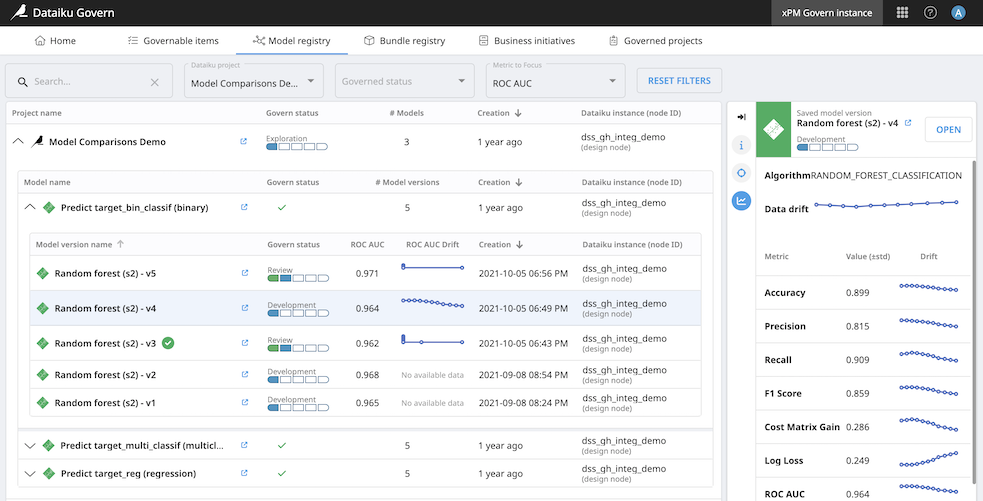Click Recall drift sparkline

click(x=929, y=356)
